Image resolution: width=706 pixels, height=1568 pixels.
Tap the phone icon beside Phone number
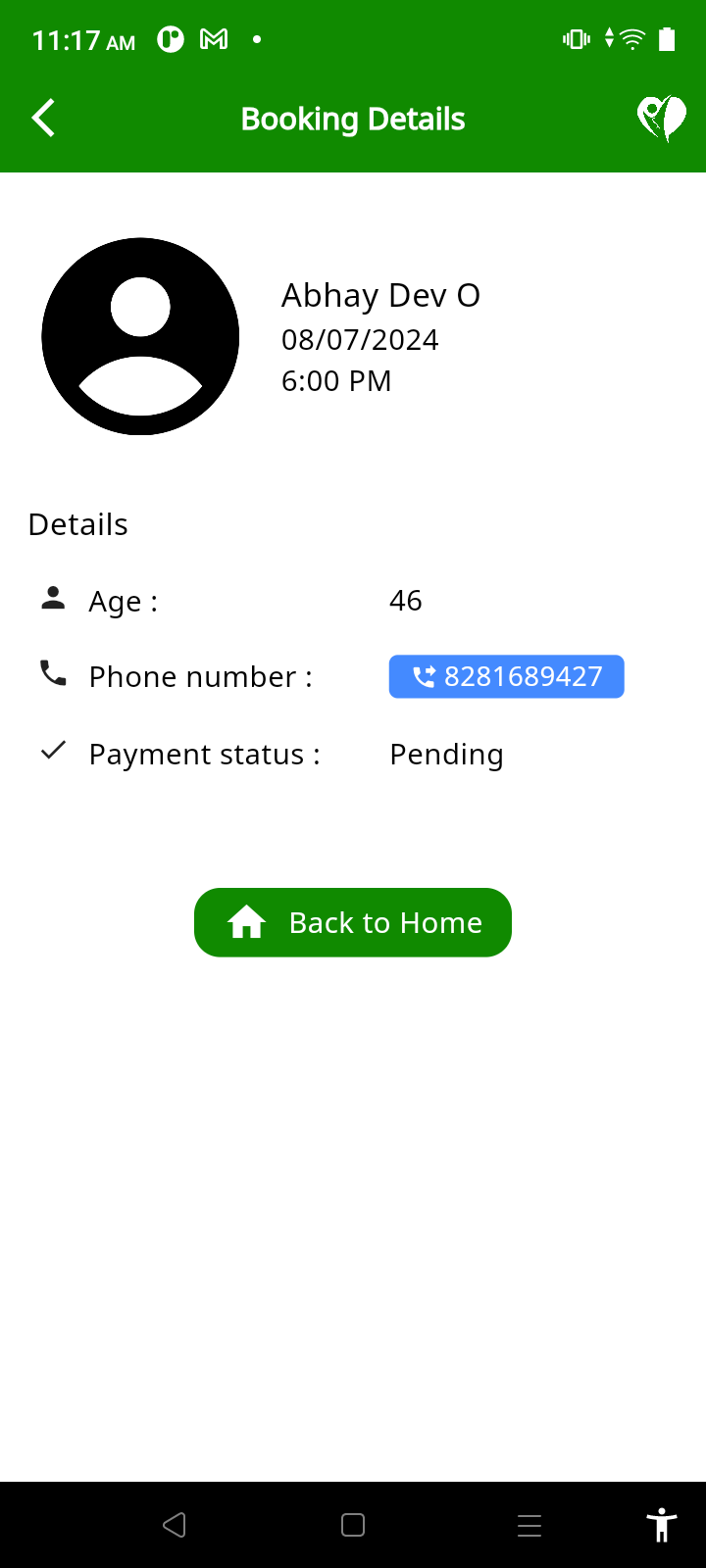click(53, 673)
